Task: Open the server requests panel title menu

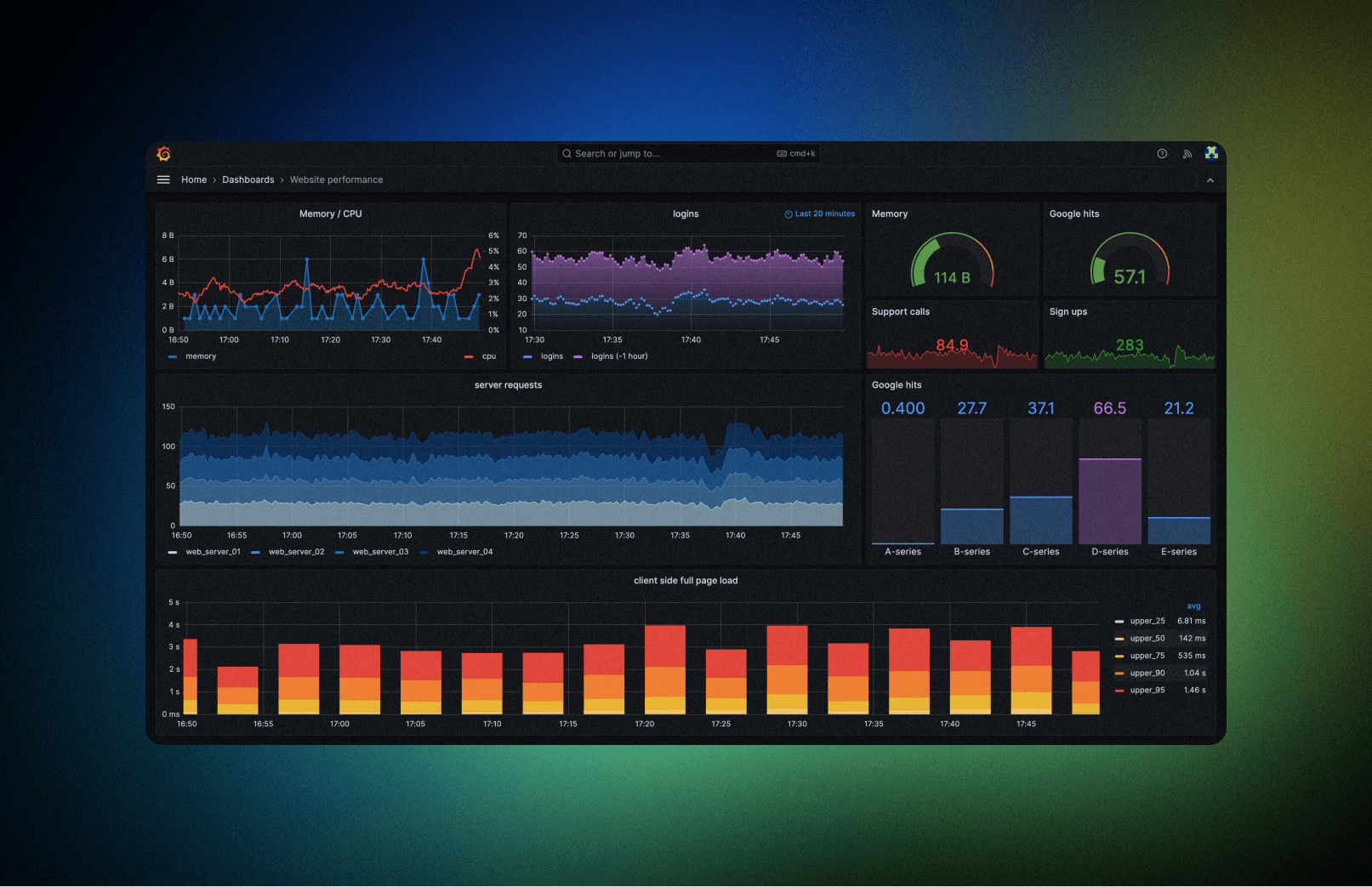Action: tap(508, 385)
